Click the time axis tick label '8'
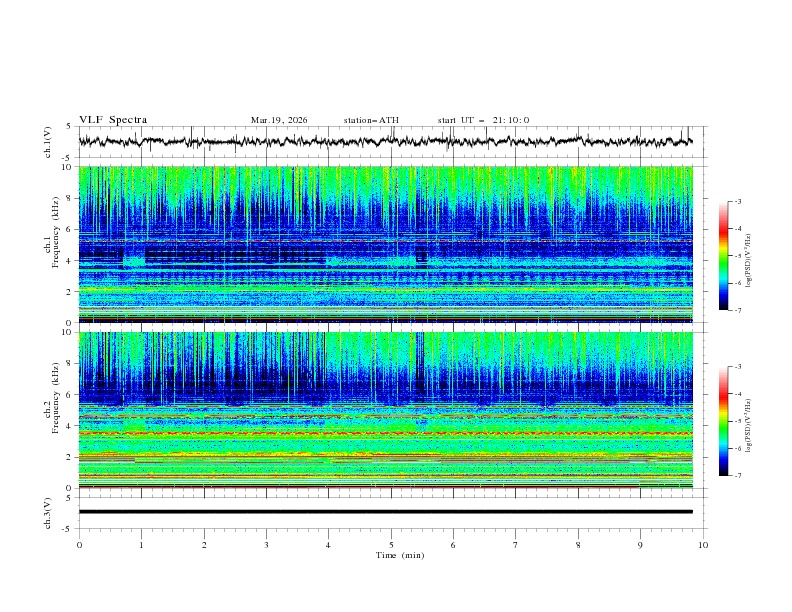The width and height of the screenshot is (792, 612). pyautogui.click(x=578, y=545)
